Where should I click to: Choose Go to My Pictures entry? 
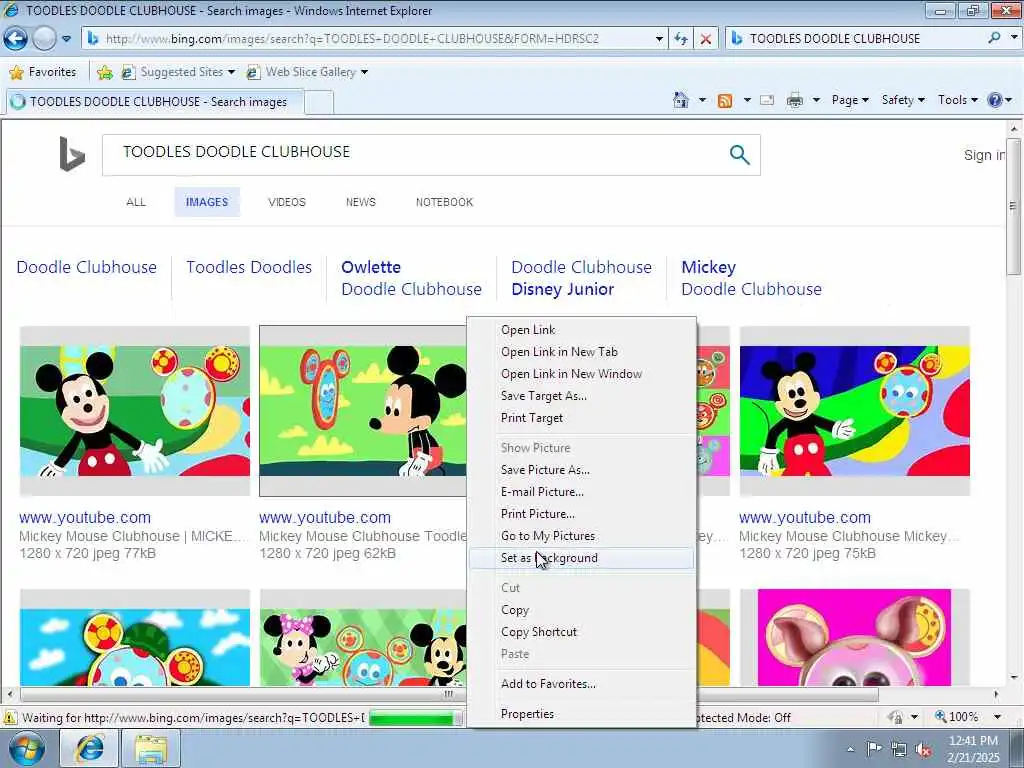click(x=581, y=536)
